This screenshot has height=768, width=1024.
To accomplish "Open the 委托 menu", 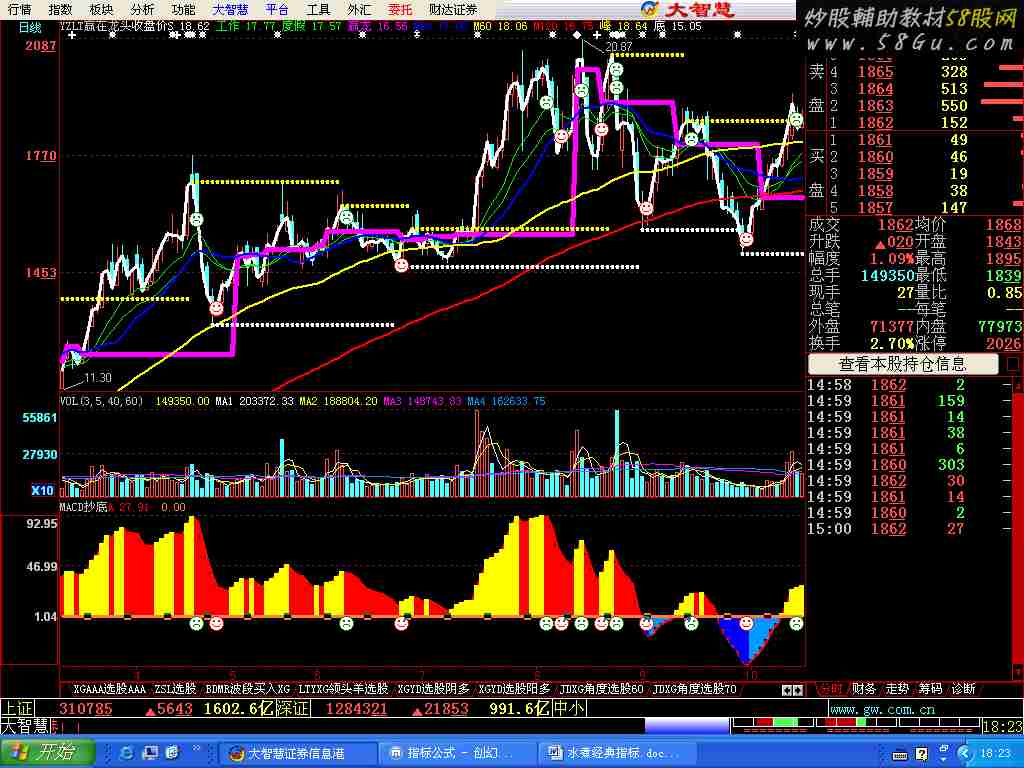I will coord(400,9).
